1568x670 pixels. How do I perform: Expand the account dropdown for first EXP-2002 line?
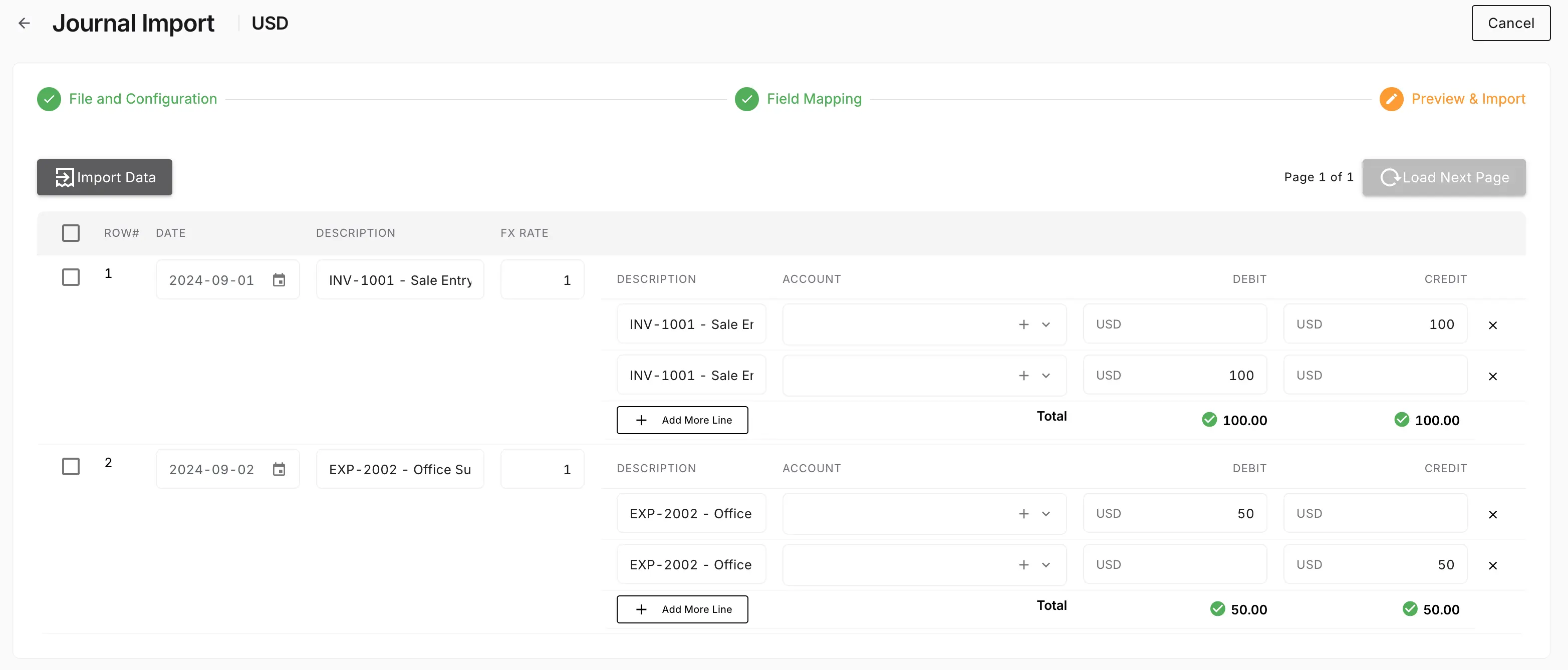(1047, 513)
